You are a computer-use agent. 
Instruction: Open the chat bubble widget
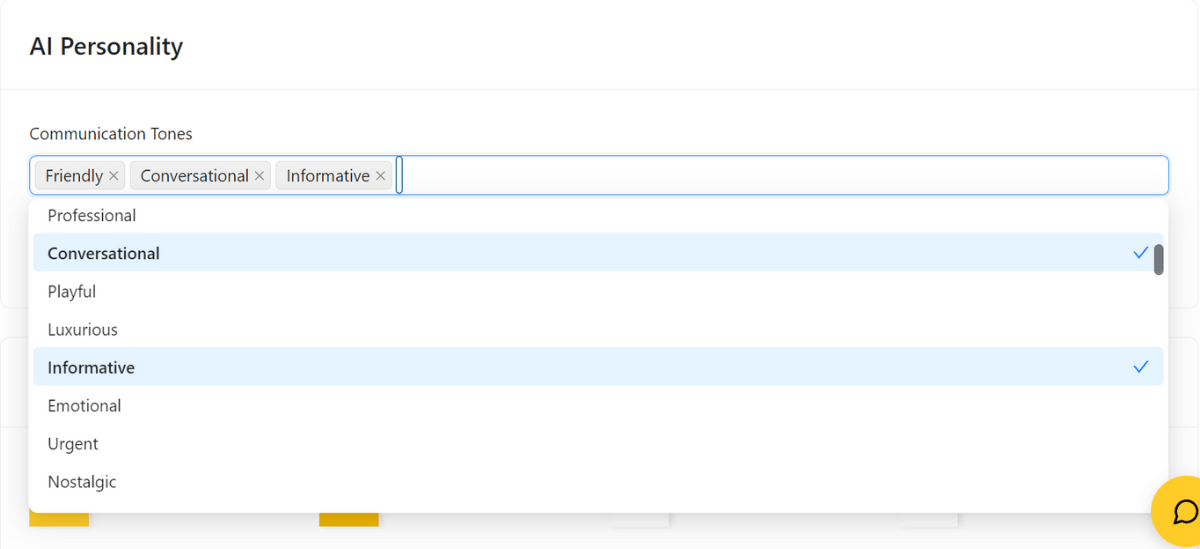coord(1184,512)
